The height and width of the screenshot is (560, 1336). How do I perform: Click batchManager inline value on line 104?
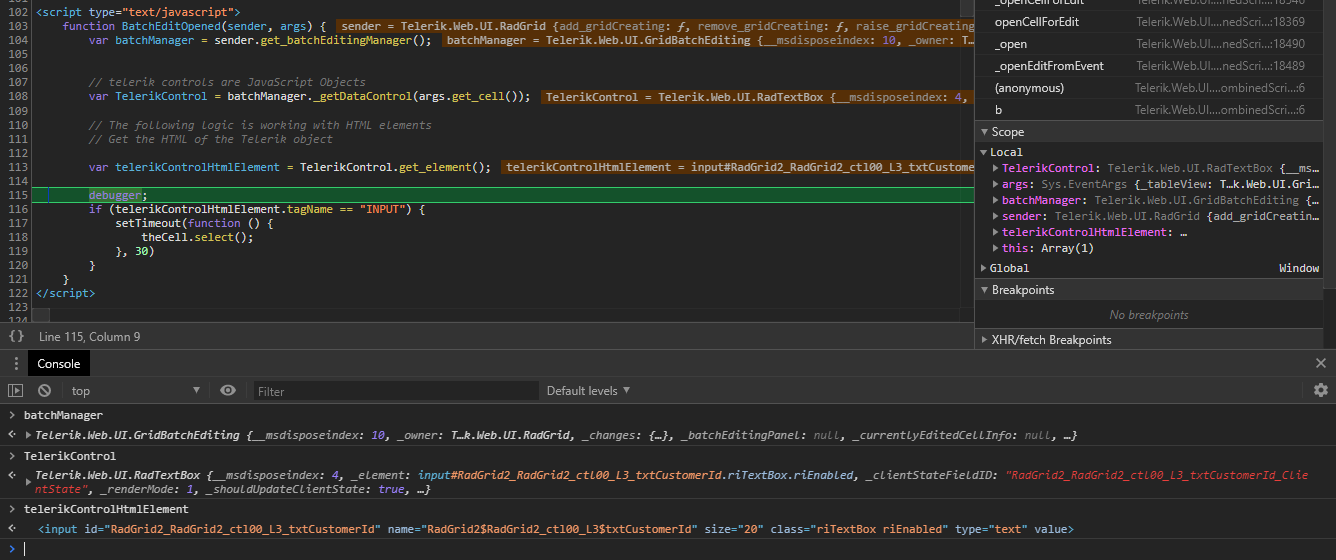pyautogui.click(x=708, y=40)
